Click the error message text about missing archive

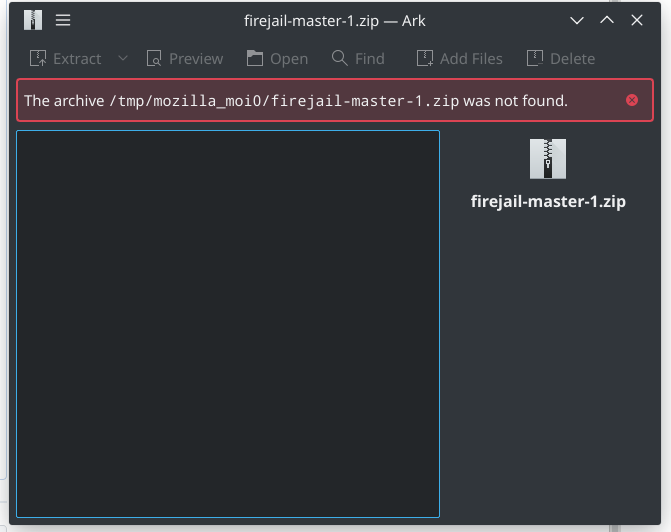tap(296, 101)
